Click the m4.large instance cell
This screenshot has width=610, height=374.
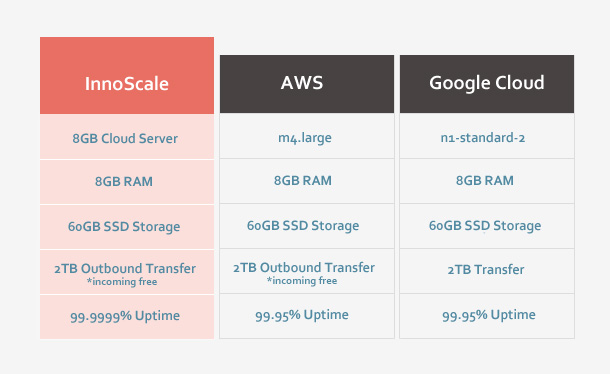click(307, 136)
